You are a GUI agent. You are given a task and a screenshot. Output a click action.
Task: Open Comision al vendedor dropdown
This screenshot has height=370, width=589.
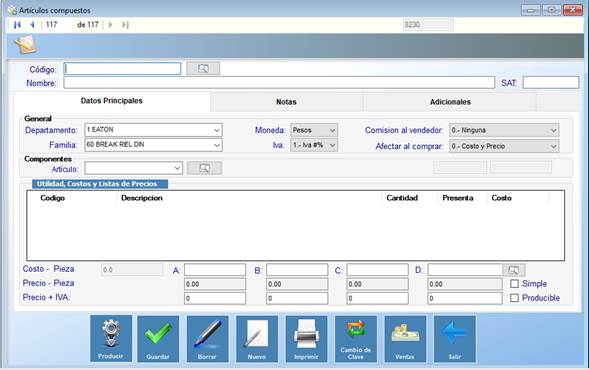point(553,130)
